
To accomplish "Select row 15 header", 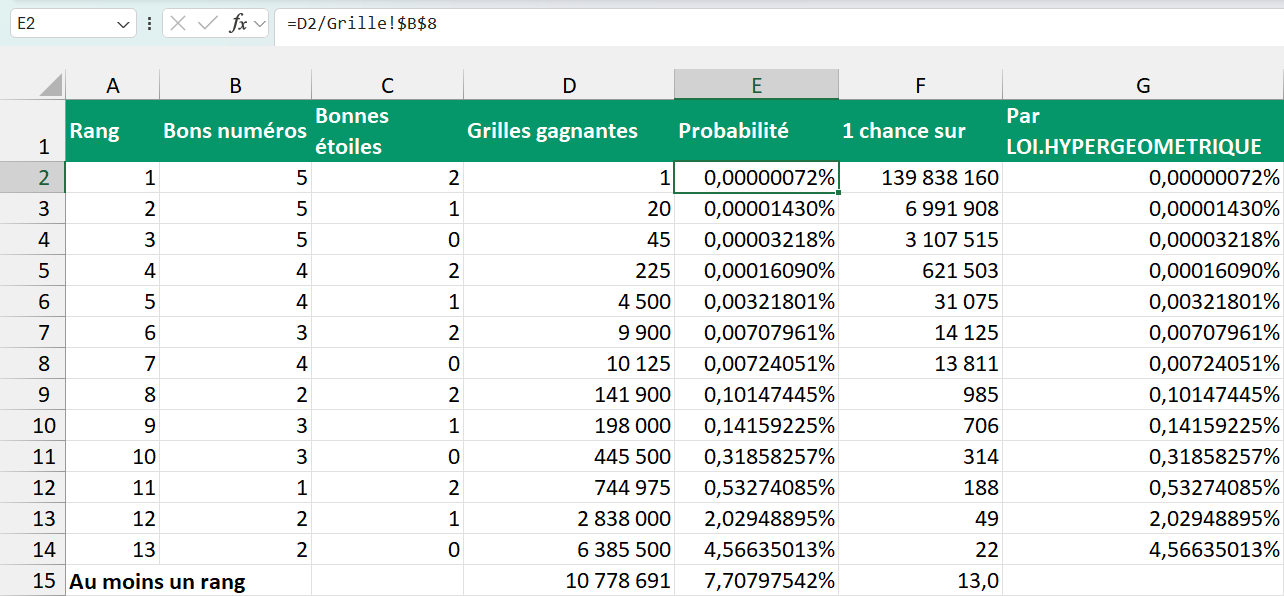I will coord(33,581).
